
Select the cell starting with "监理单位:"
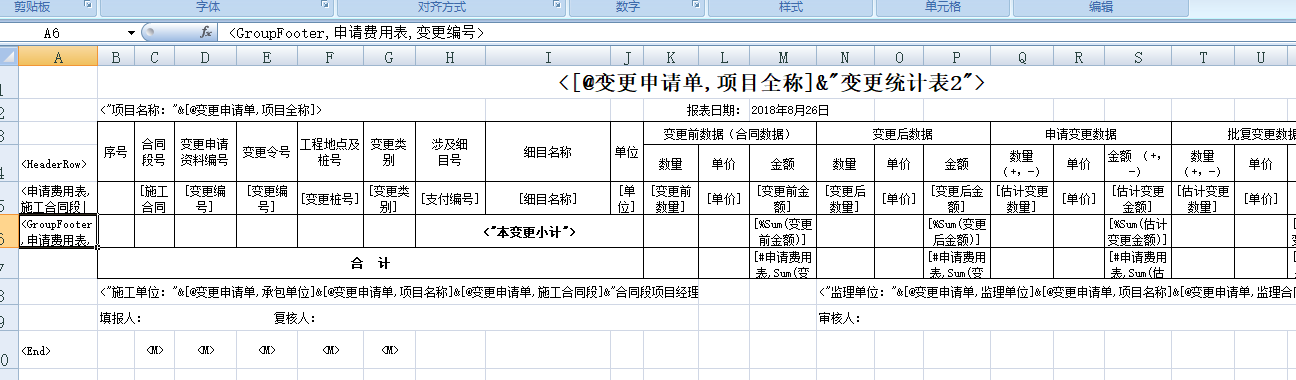click(1056, 292)
